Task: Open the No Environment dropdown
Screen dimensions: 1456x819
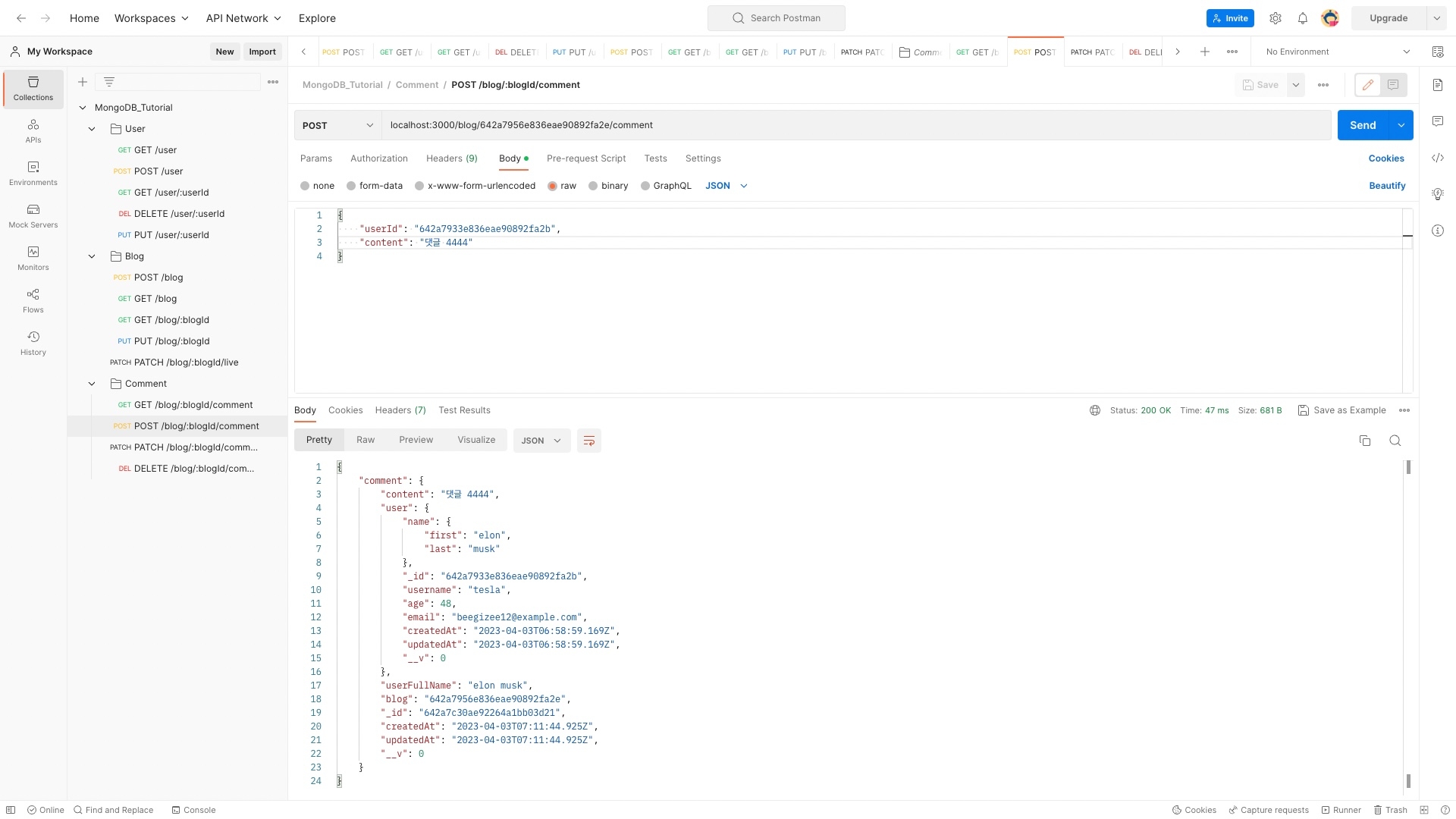Action: (x=1338, y=52)
